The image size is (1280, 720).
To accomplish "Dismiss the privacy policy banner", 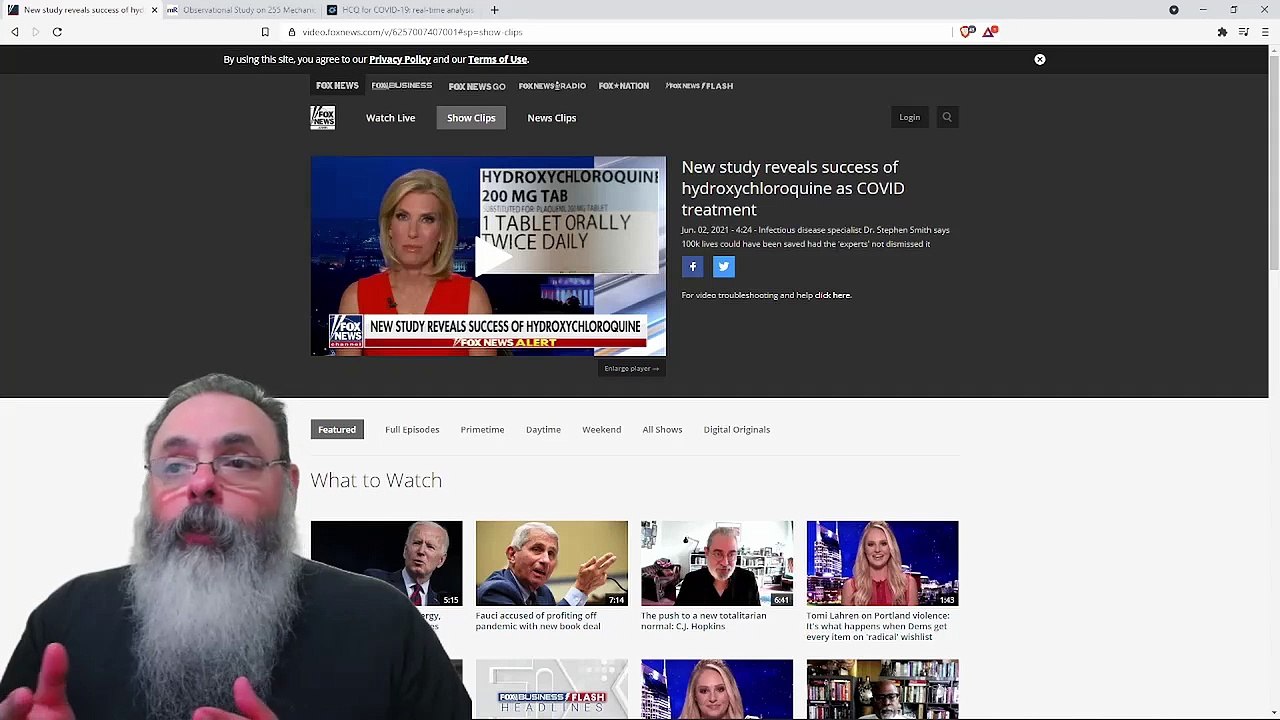I will point(1040,60).
